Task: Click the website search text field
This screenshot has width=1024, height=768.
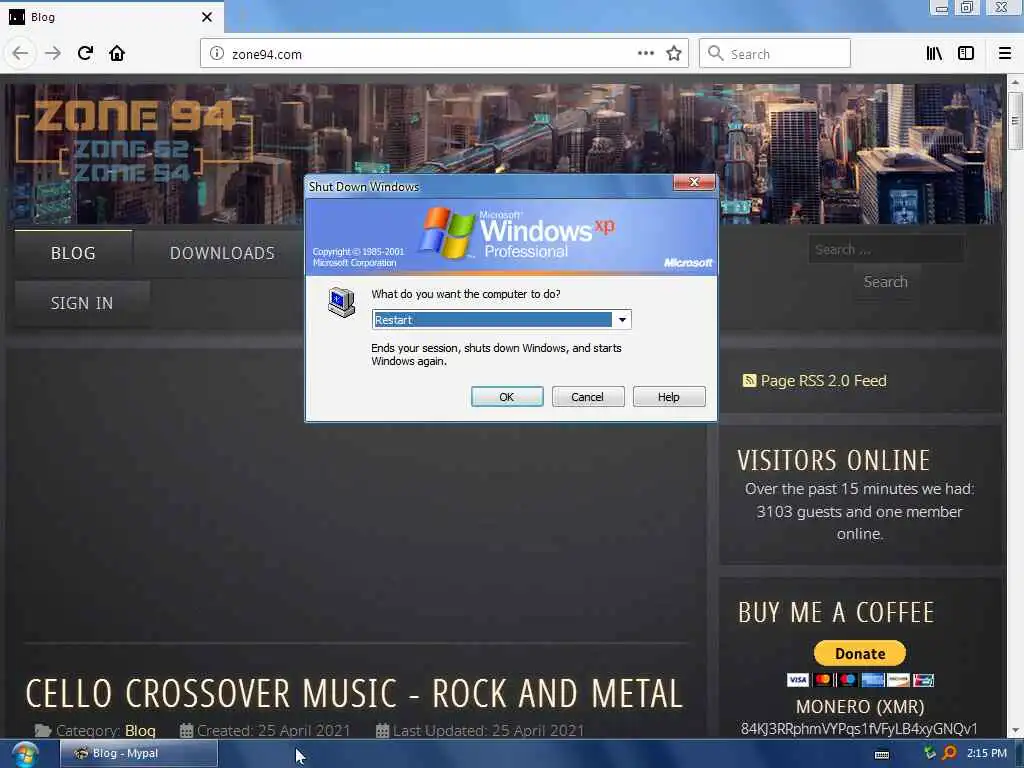Action: click(x=886, y=249)
